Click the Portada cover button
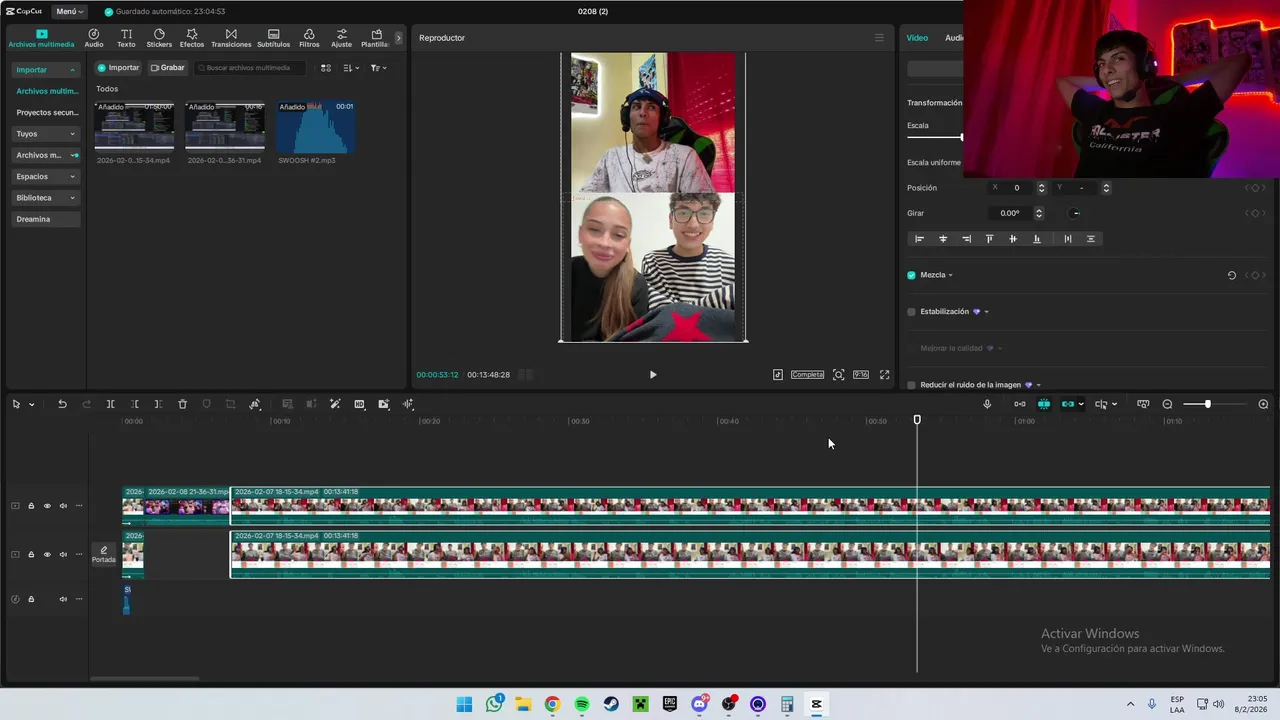This screenshot has height=720, width=1280. (104, 555)
